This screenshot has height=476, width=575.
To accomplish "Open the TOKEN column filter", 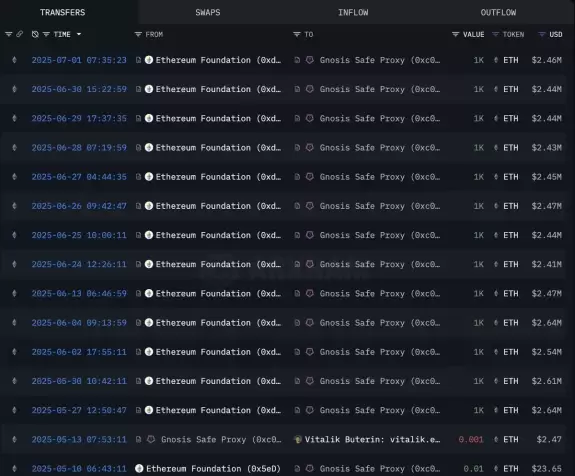I will pyautogui.click(x=495, y=34).
